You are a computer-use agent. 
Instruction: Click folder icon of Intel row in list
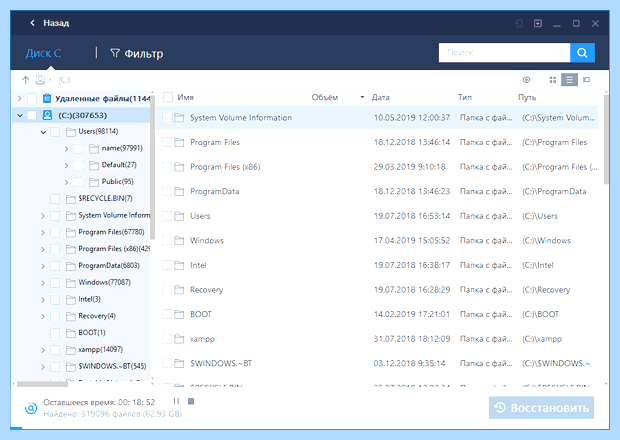coord(179,265)
